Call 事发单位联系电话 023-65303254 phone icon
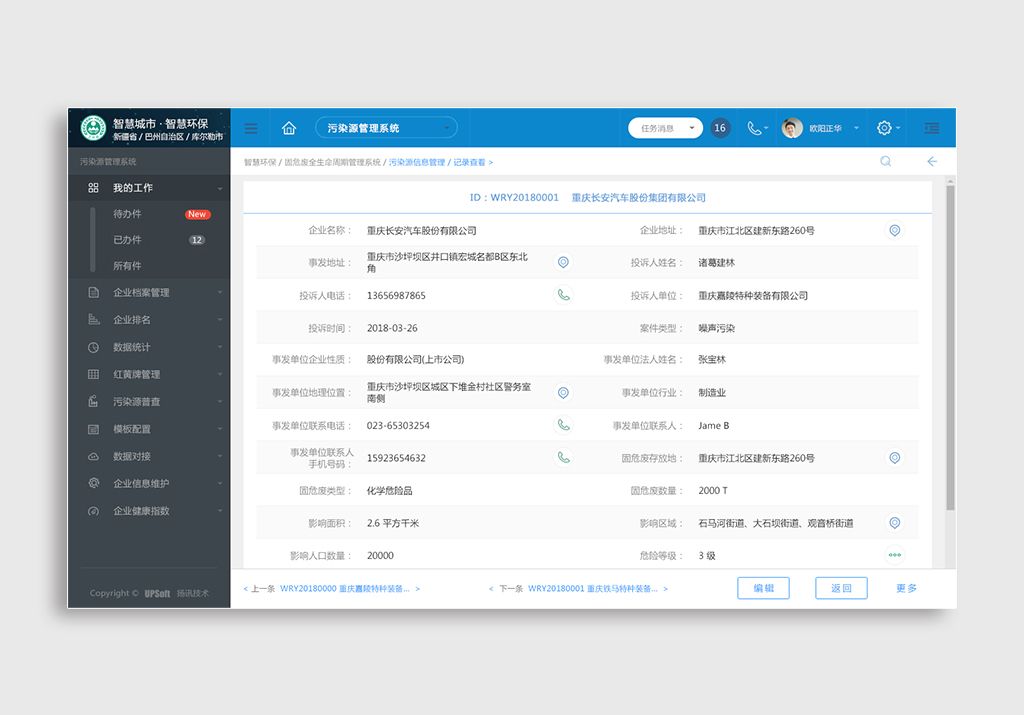Viewport: 1024px width, 715px height. (563, 425)
